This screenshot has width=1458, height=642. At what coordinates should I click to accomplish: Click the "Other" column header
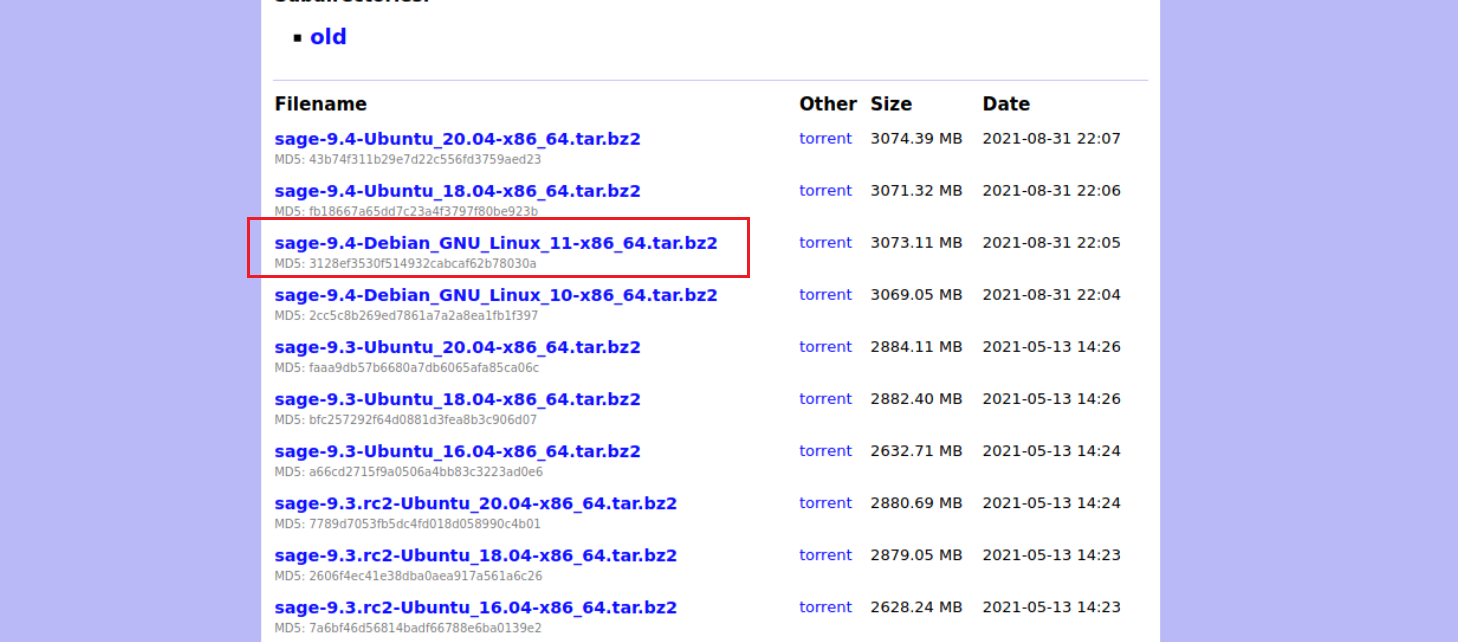coord(828,104)
